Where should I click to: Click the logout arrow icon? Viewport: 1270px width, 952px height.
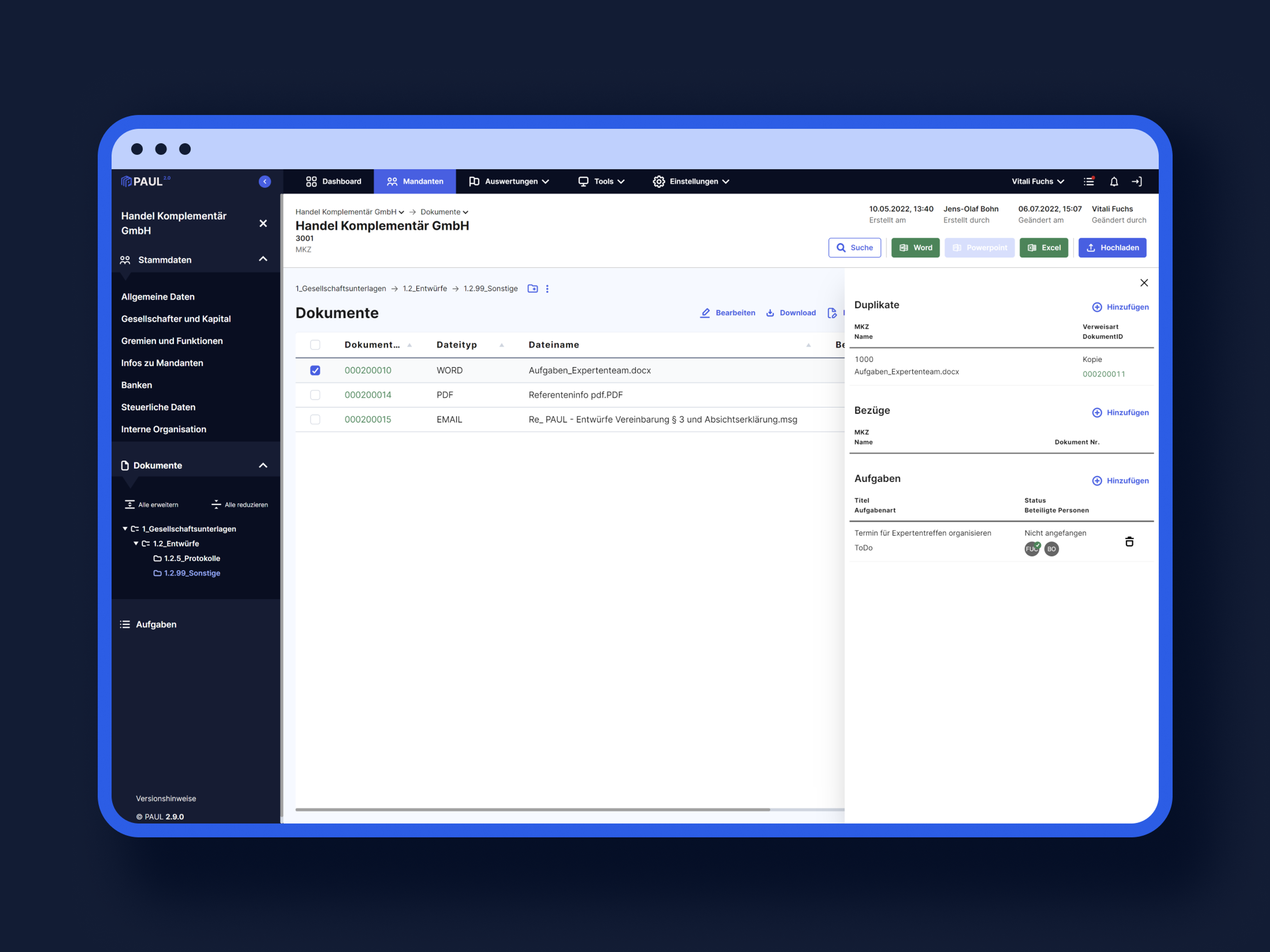pyautogui.click(x=1137, y=181)
